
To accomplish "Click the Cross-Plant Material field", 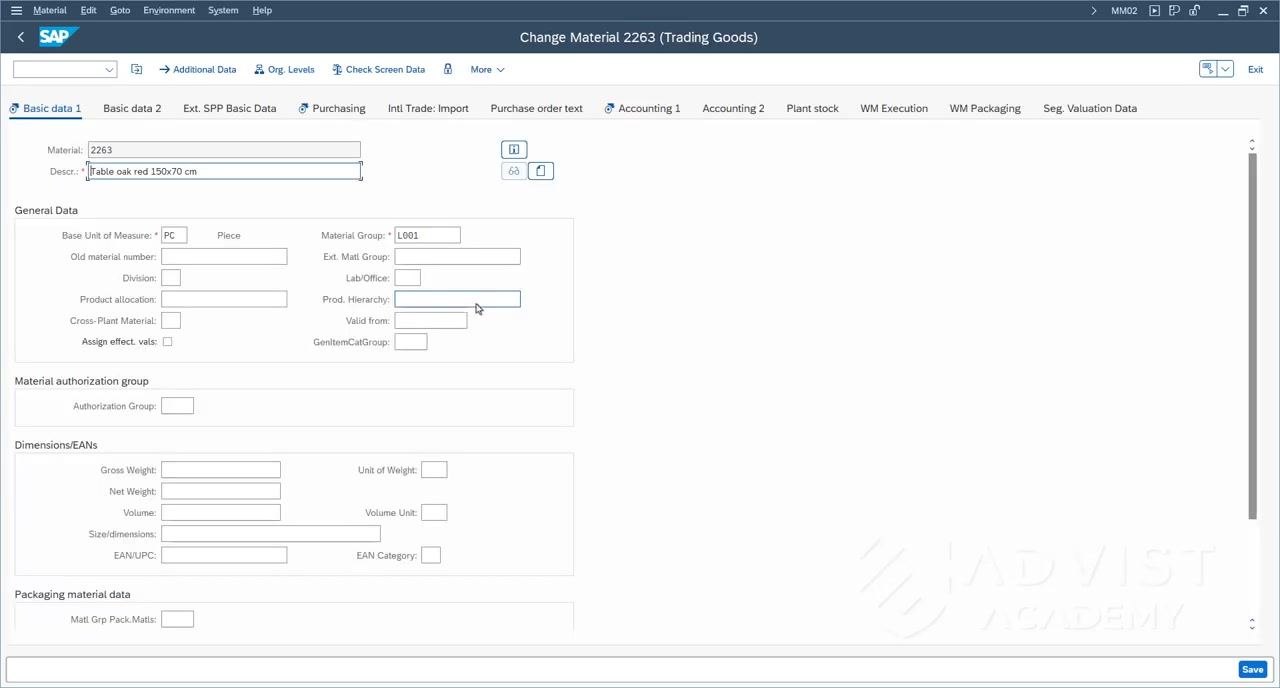I will click(x=171, y=321).
